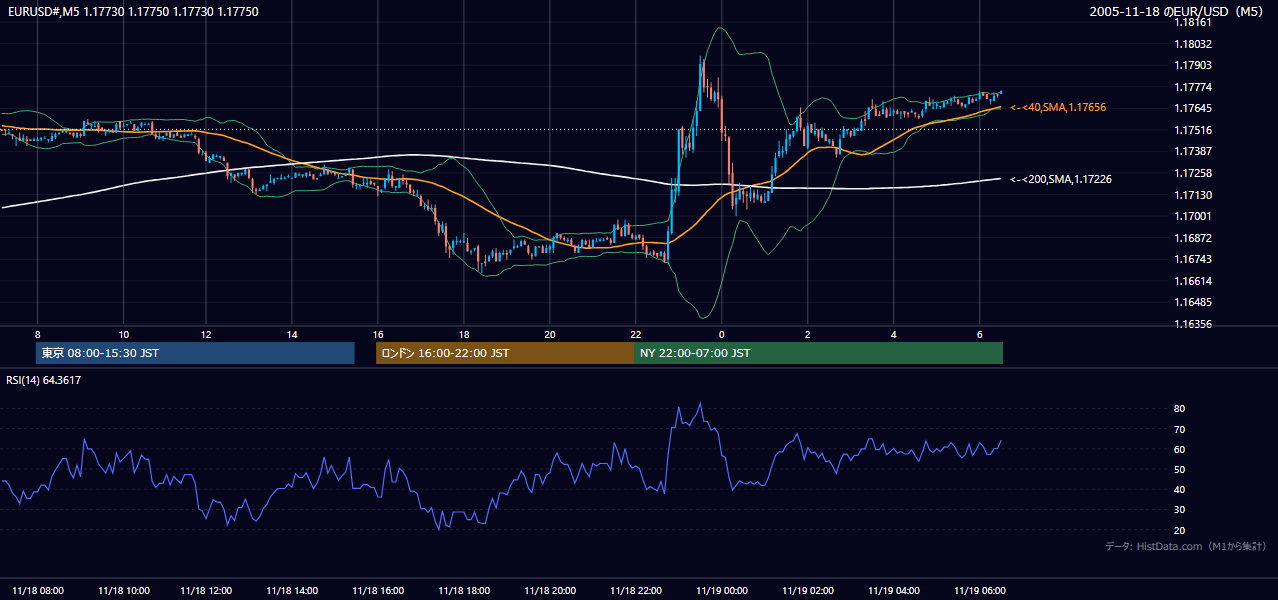This screenshot has width=1278, height=600.
Task: Click the bottom time label 11/18 12:00
Action: (207, 590)
